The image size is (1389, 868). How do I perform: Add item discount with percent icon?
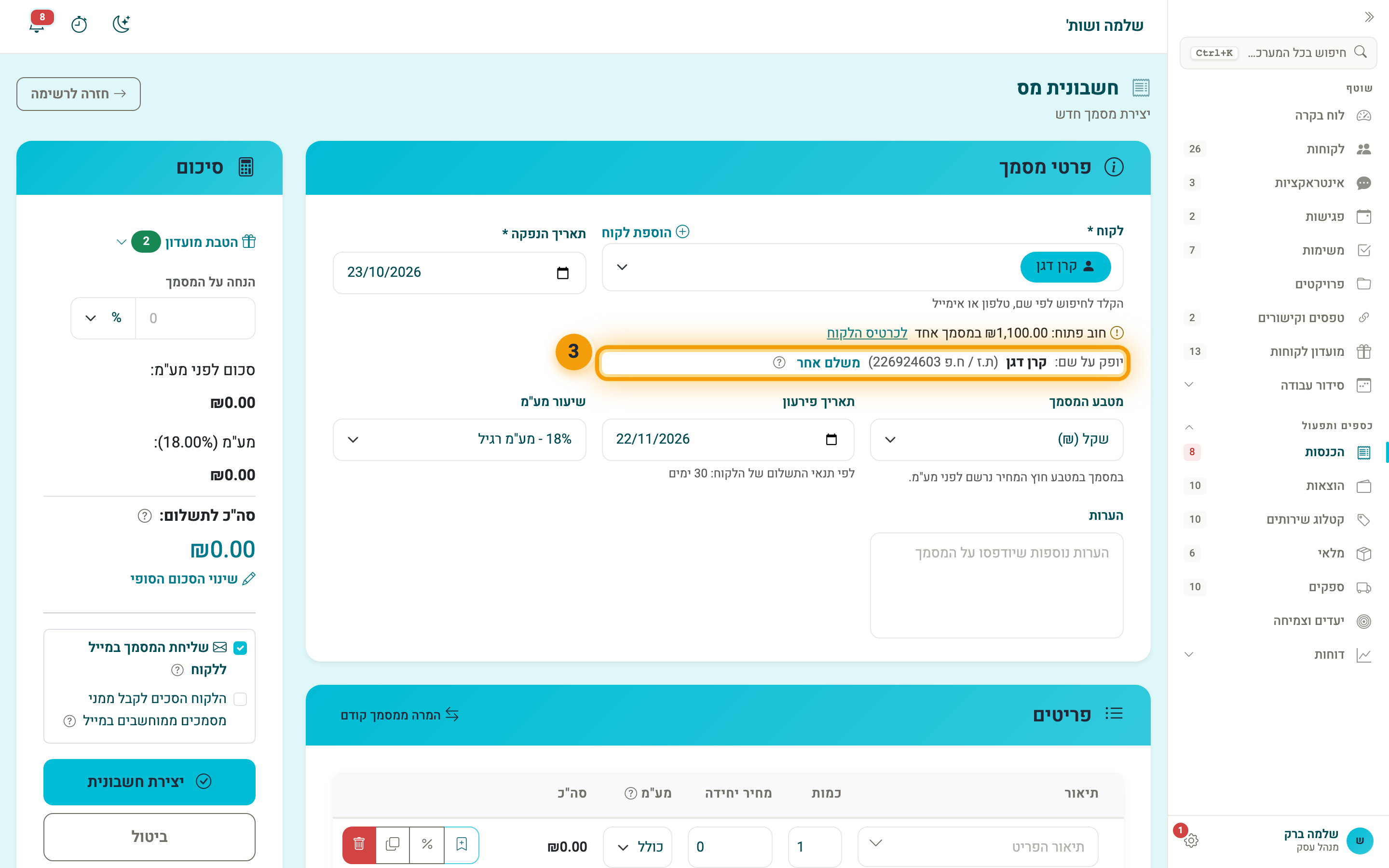(x=427, y=844)
